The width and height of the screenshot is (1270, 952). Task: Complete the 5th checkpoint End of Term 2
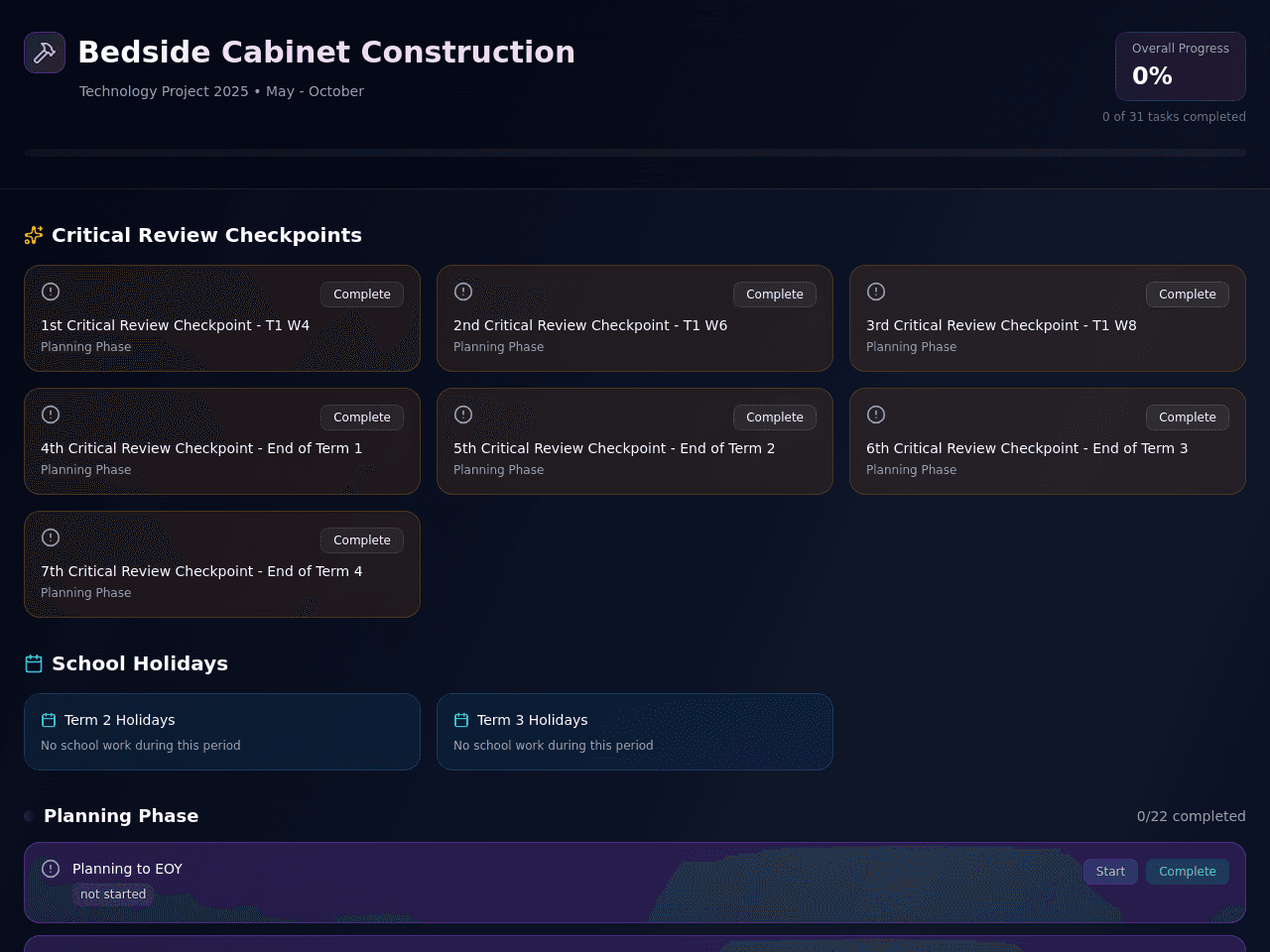point(775,417)
